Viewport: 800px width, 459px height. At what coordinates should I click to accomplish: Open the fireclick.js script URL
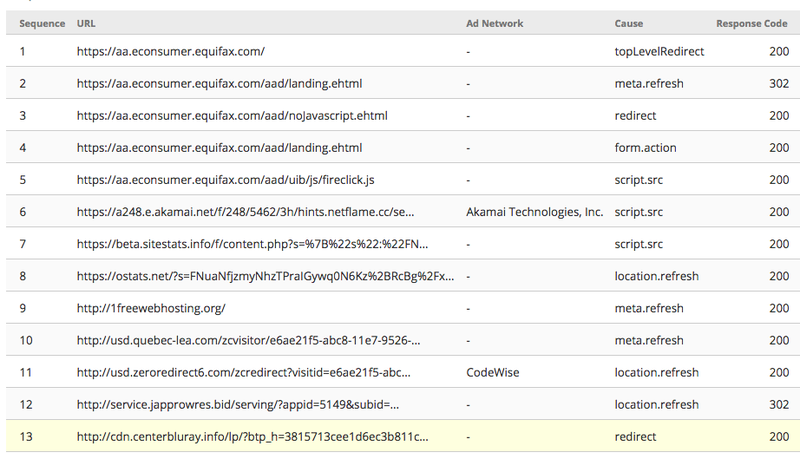tap(226, 180)
